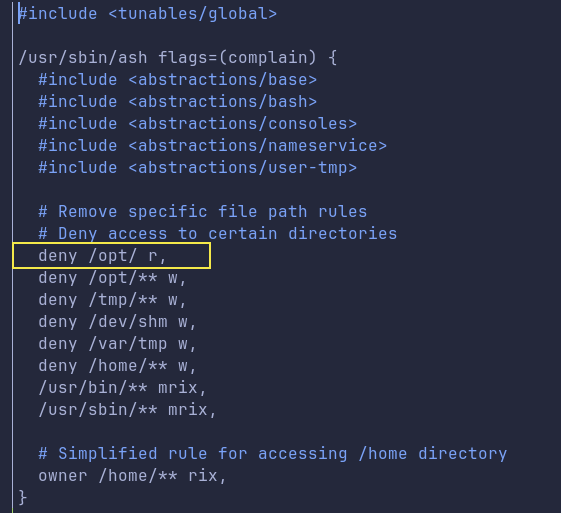
Task: Click the abstractions/nameservice include line
Action: point(213,146)
